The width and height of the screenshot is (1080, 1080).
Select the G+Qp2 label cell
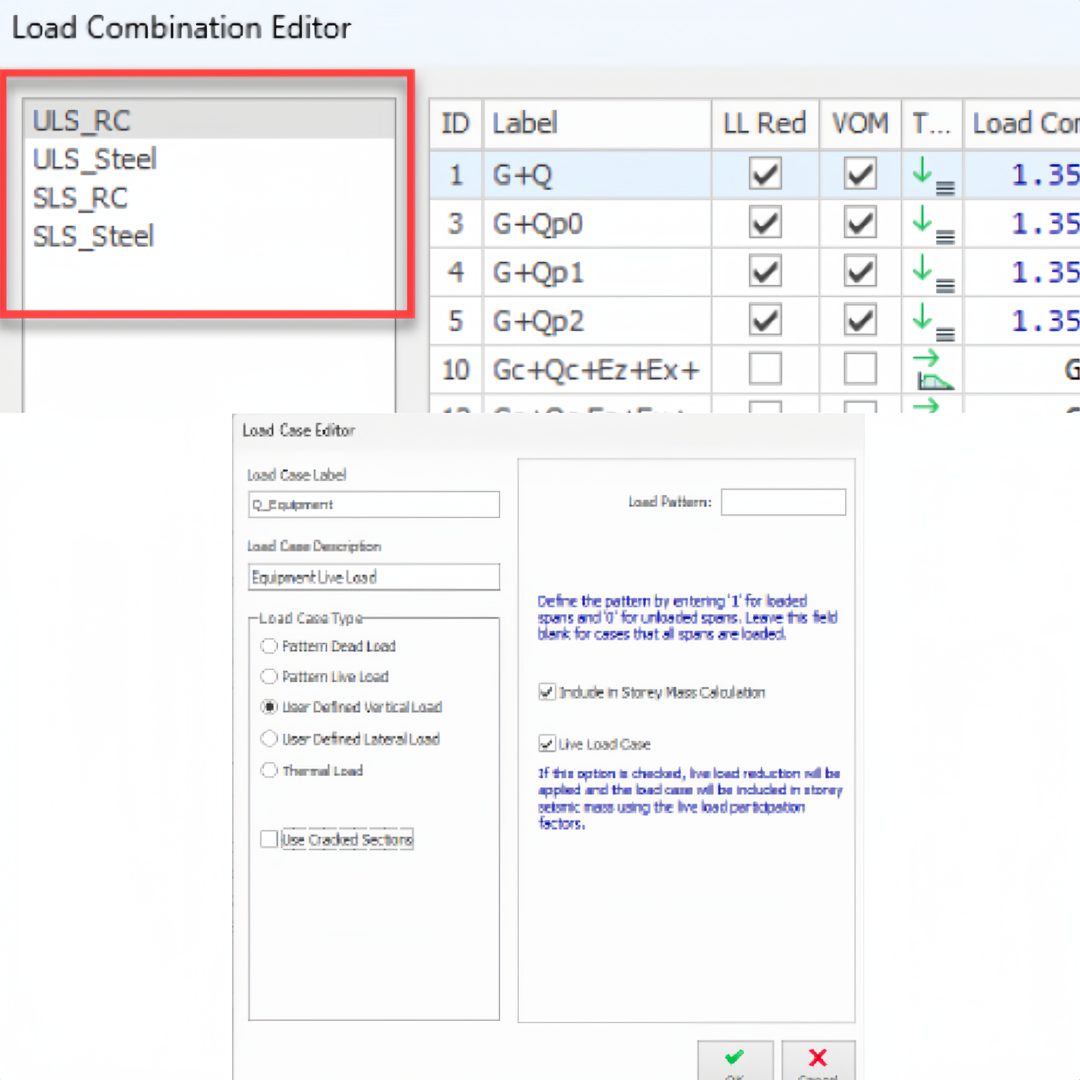pos(596,321)
